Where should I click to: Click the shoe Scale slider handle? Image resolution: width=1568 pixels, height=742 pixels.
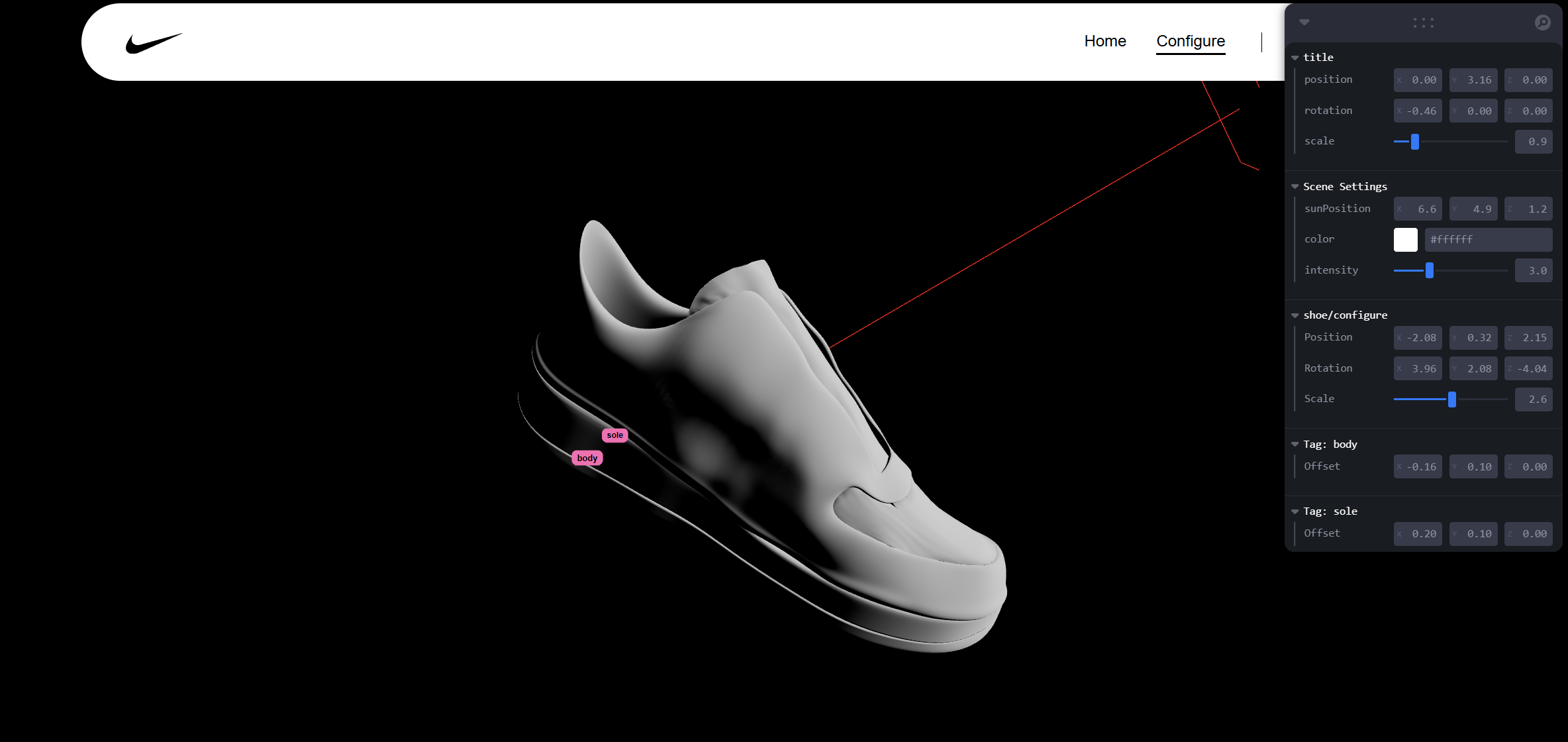(x=1452, y=399)
